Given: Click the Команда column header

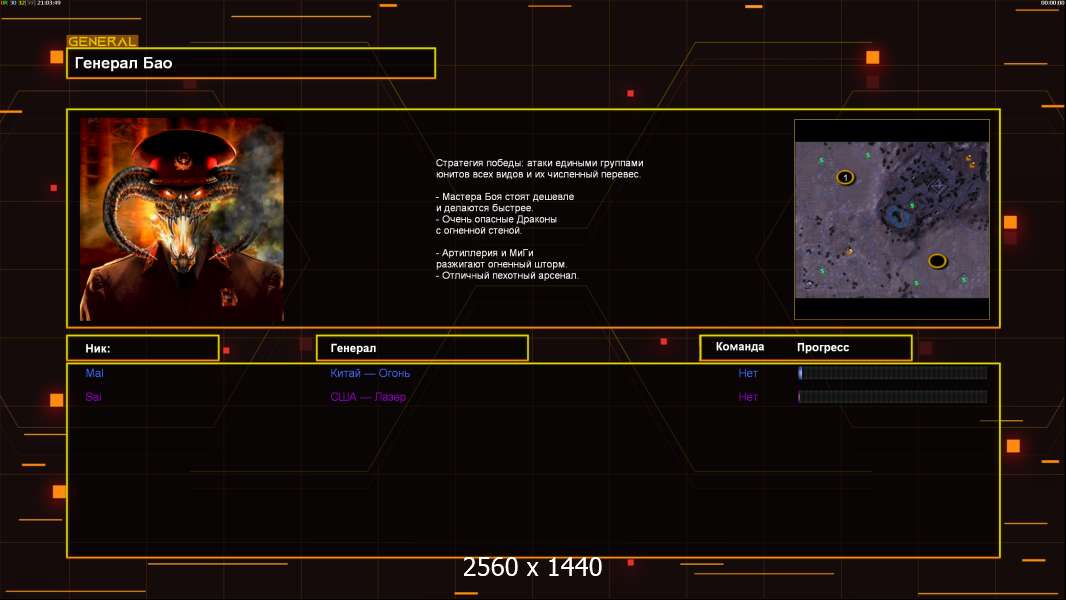Looking at the screenshot, I should click(740, 347).
